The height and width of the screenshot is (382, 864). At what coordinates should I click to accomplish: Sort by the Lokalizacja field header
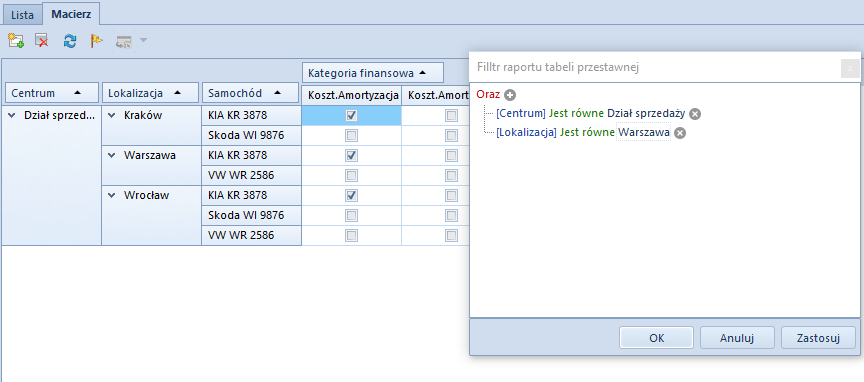pyautogui.click(x=150, y=93)
